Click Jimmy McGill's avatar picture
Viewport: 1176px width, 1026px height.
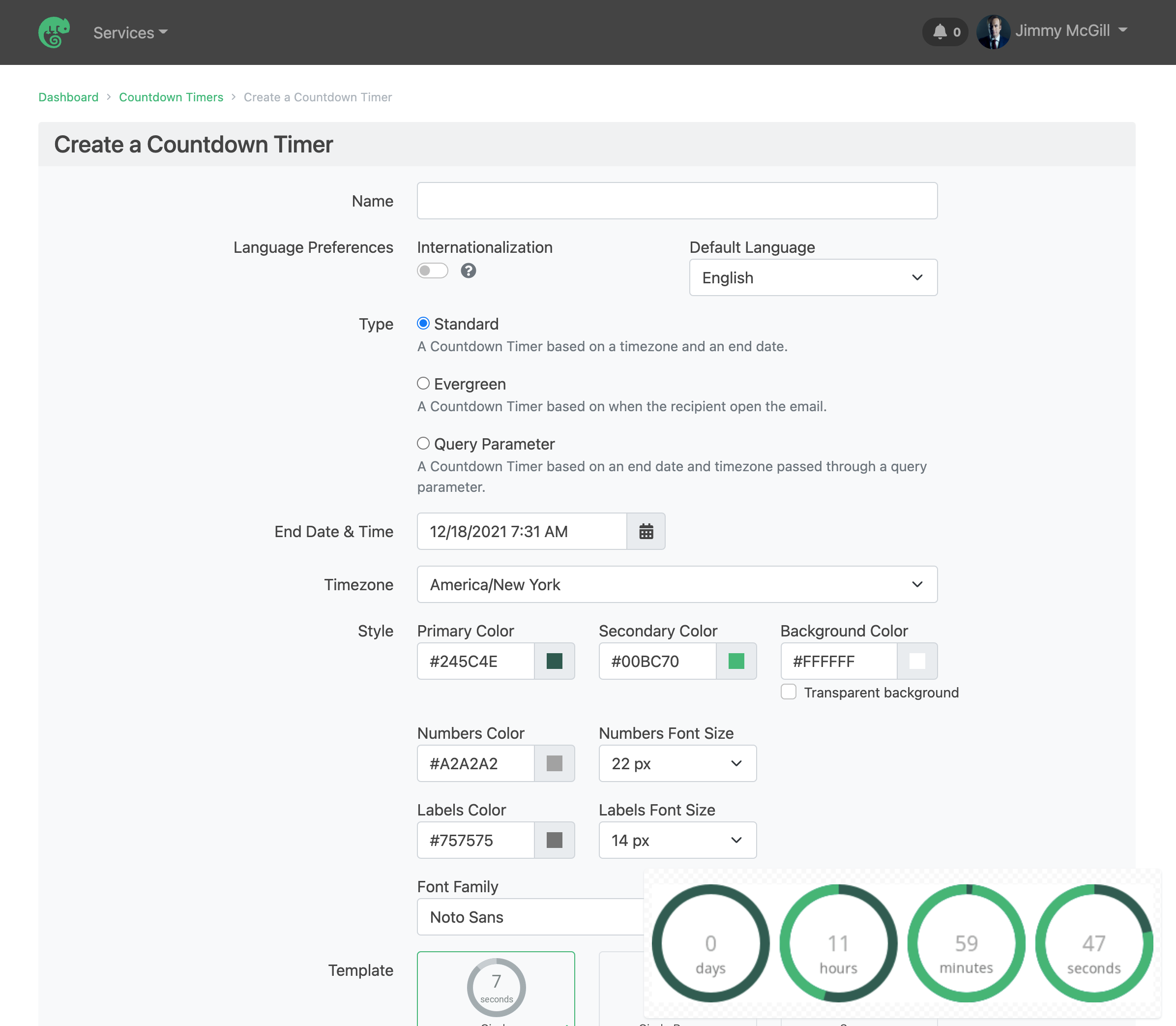pyautogui.click(x=993, y=31)
